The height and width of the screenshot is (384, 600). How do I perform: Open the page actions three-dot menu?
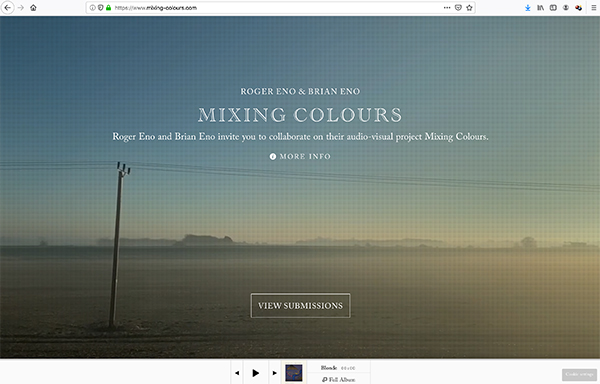447,8
